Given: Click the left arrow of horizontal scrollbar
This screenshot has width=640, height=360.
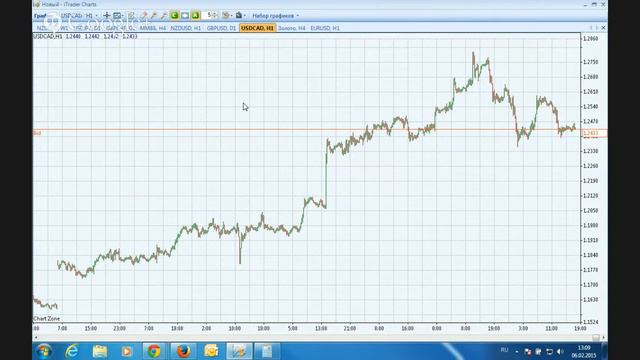Looking at the screenshot, I should coord(36,337).
